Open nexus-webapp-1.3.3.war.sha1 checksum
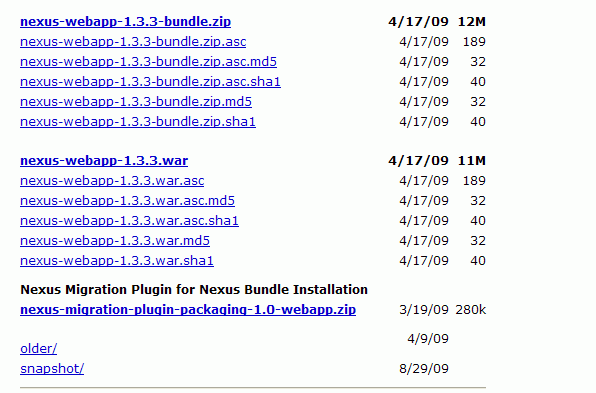Image resolution: width=596 pixels, height=393 pixels. pos(117,261)
